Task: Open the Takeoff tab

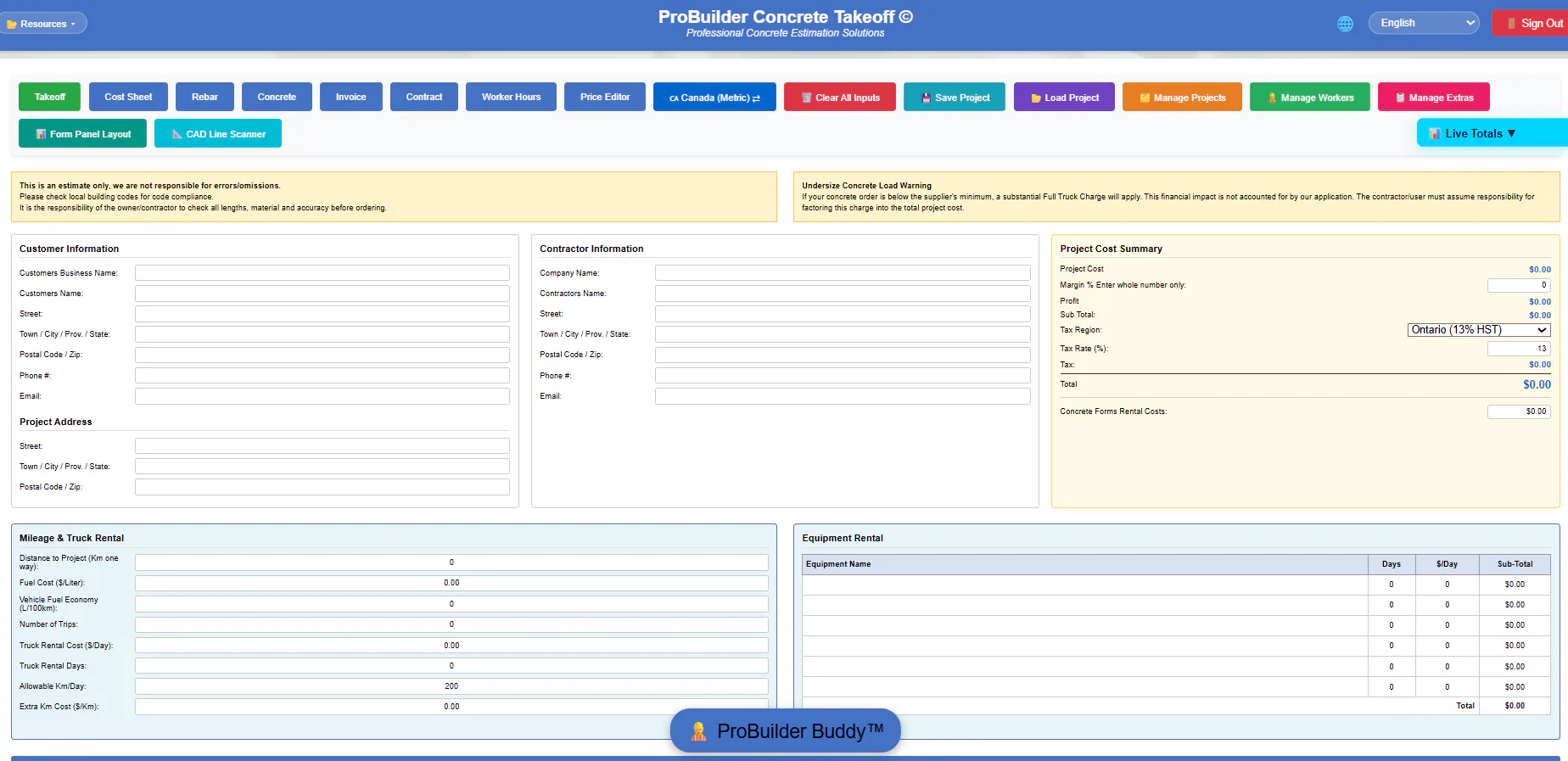Action: click(x=49, y=97)
